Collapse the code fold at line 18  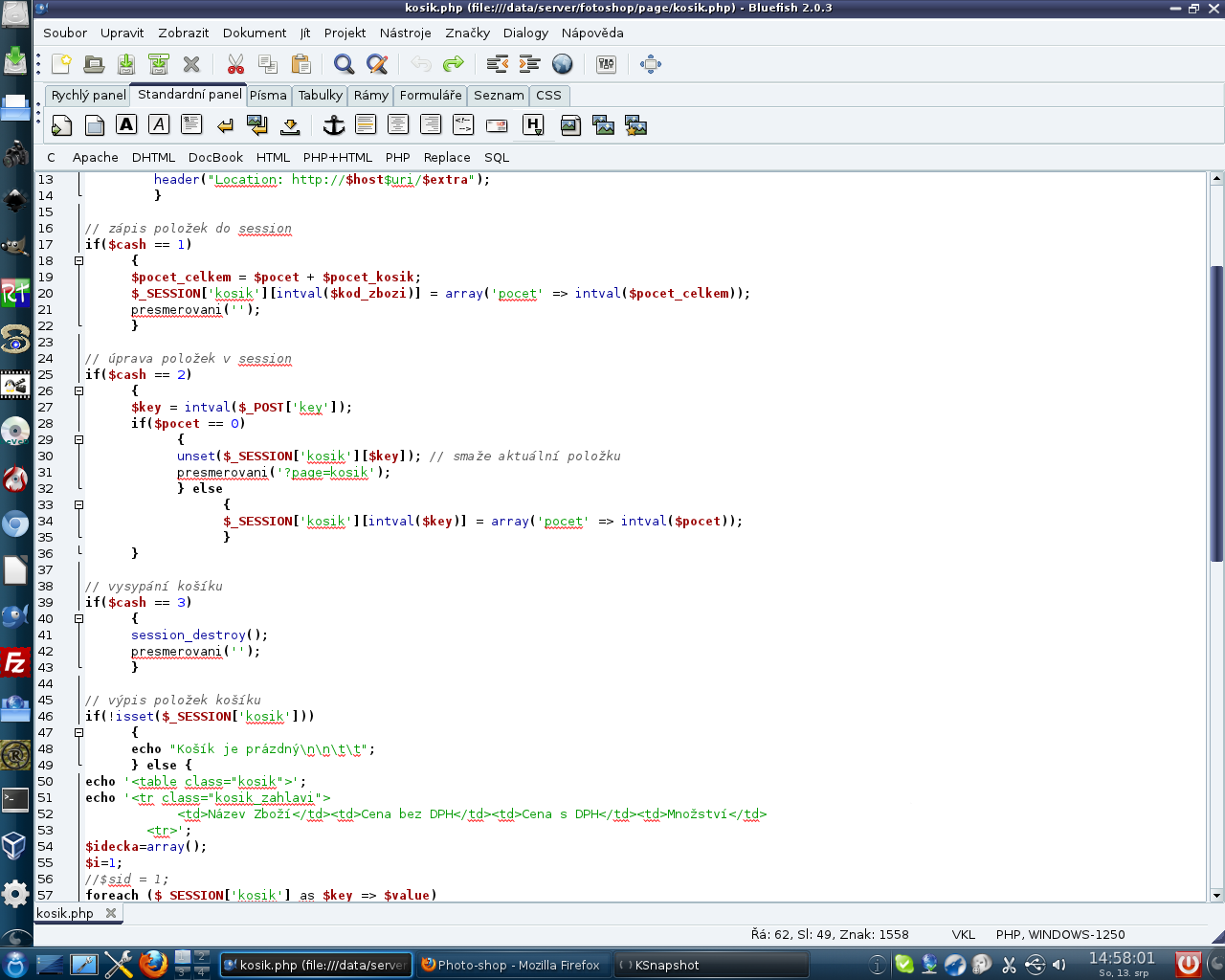(x=79, y=260)
